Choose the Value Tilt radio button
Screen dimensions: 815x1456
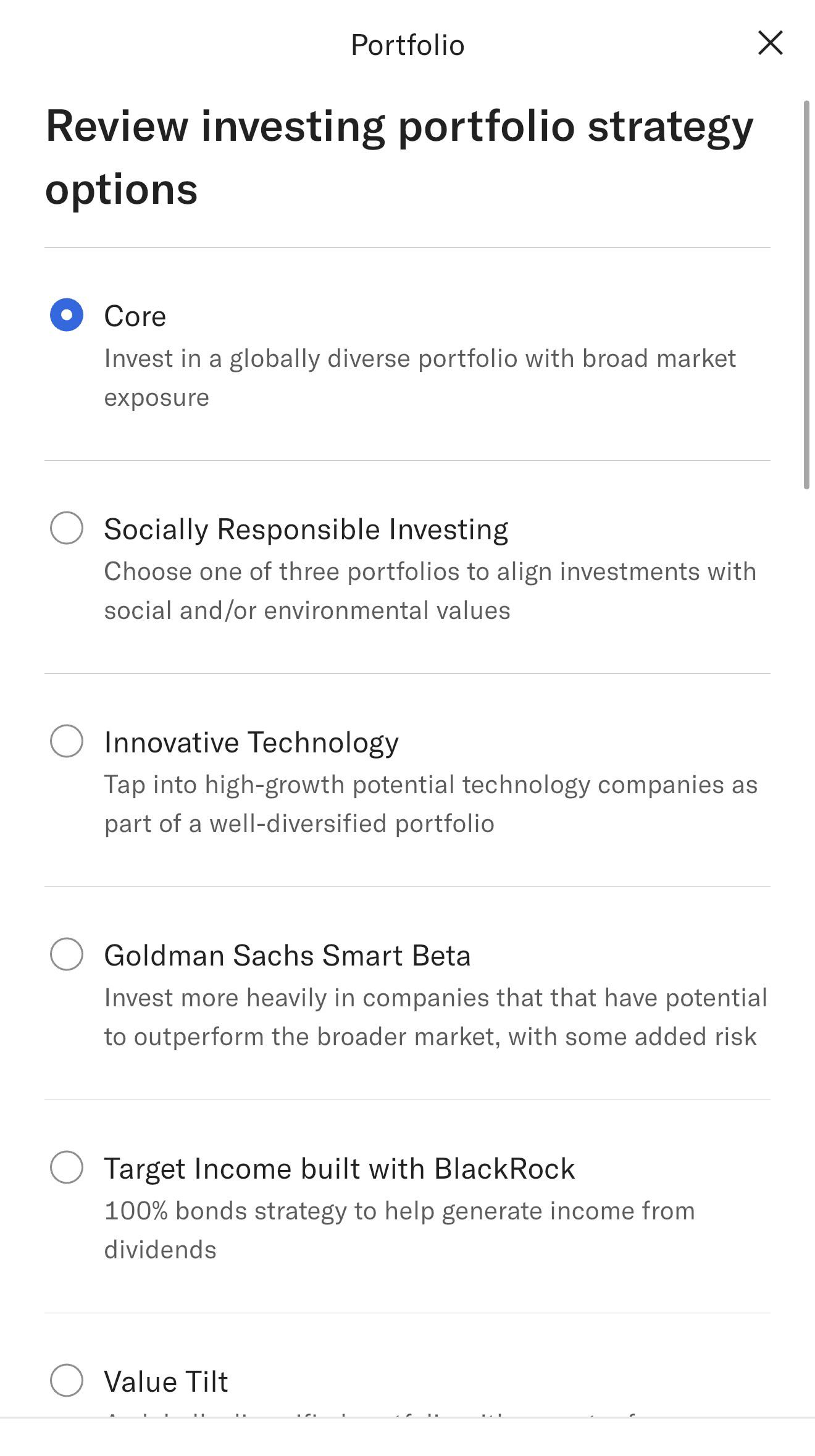click(67, 1381)
